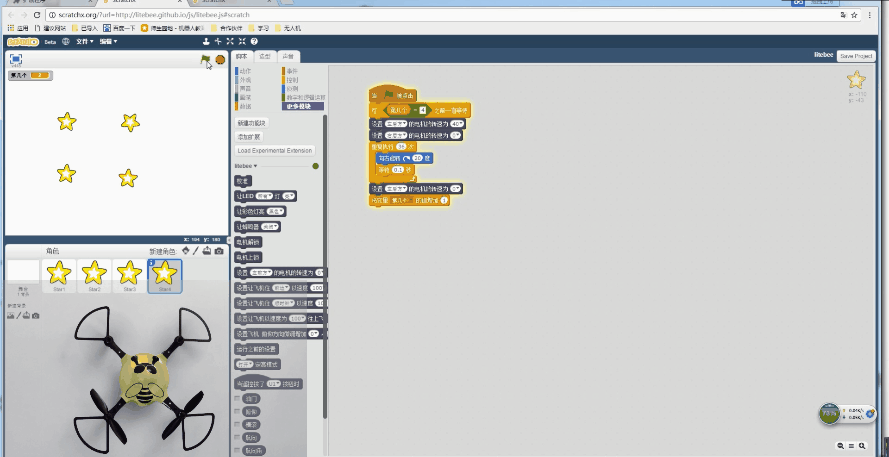Click the help question mark icon

coord(254,41)
